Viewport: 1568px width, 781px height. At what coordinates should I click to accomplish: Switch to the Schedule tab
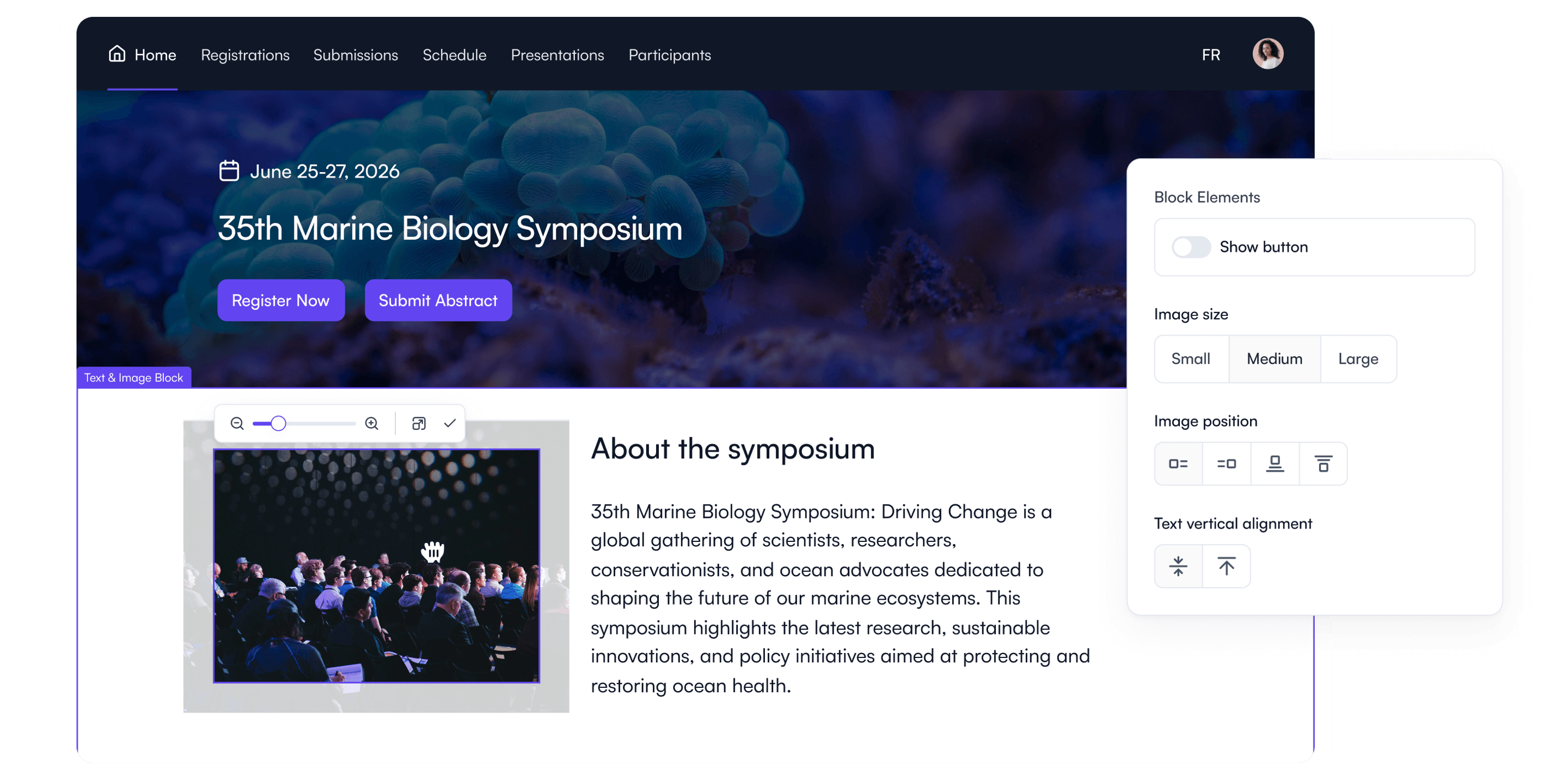(454, 55)
